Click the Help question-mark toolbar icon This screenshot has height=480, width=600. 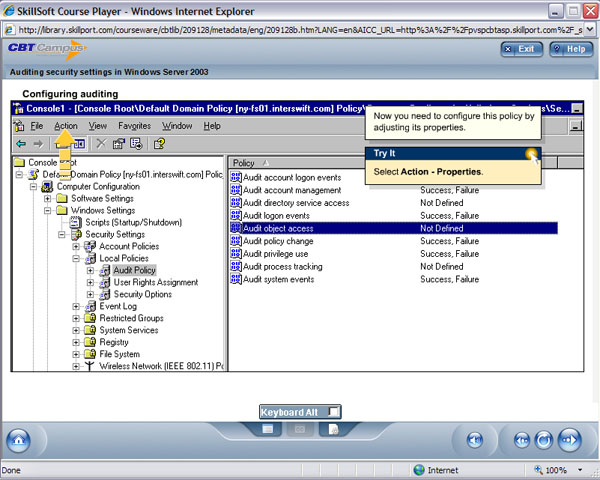158,144
